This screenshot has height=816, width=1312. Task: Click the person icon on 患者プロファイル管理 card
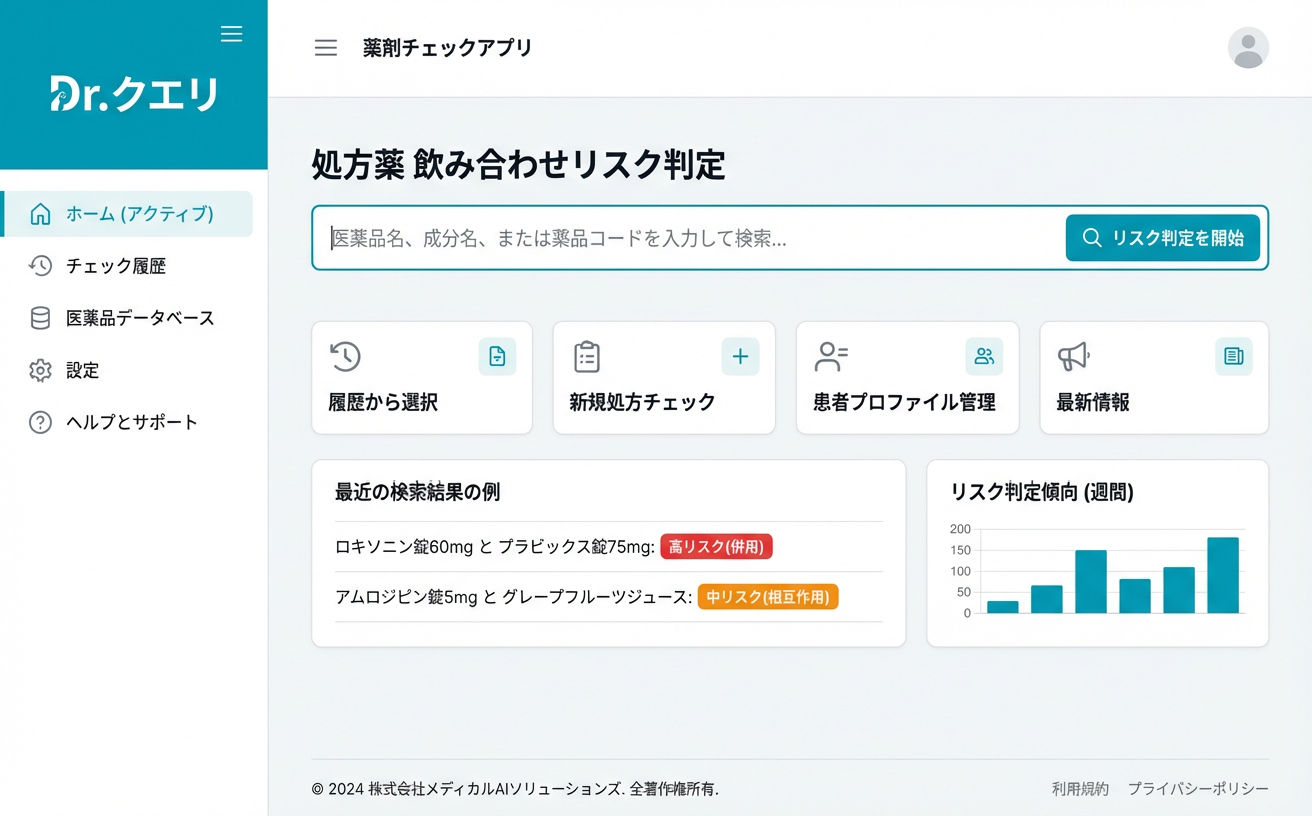click(831, 356)
